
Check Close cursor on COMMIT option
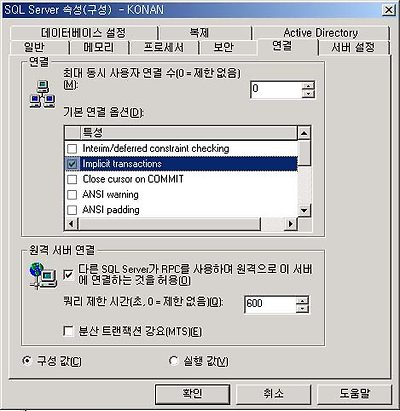click(72, 179)
